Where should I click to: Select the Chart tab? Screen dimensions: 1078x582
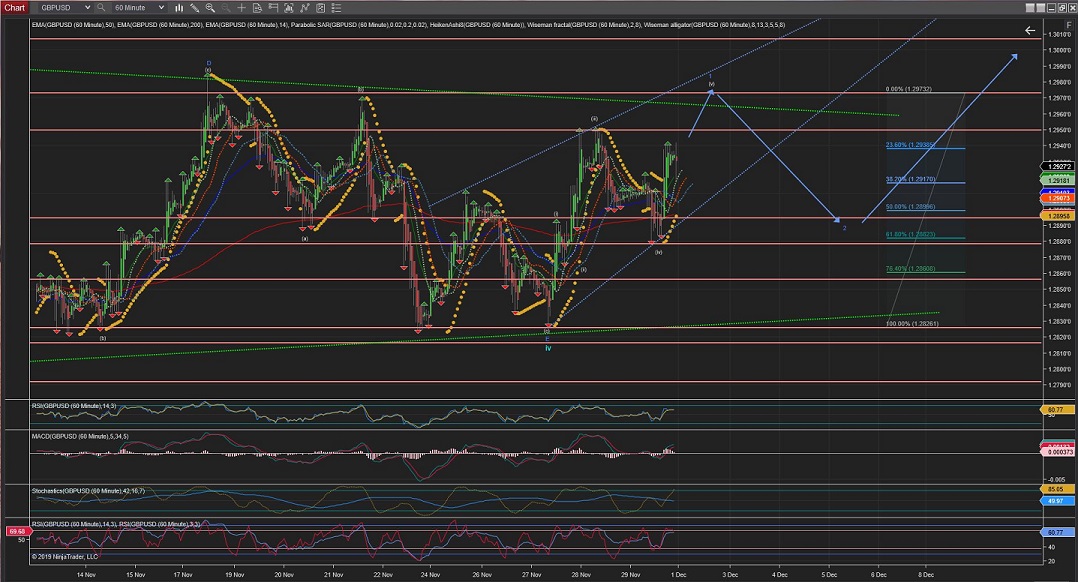(x=13, y=7)
